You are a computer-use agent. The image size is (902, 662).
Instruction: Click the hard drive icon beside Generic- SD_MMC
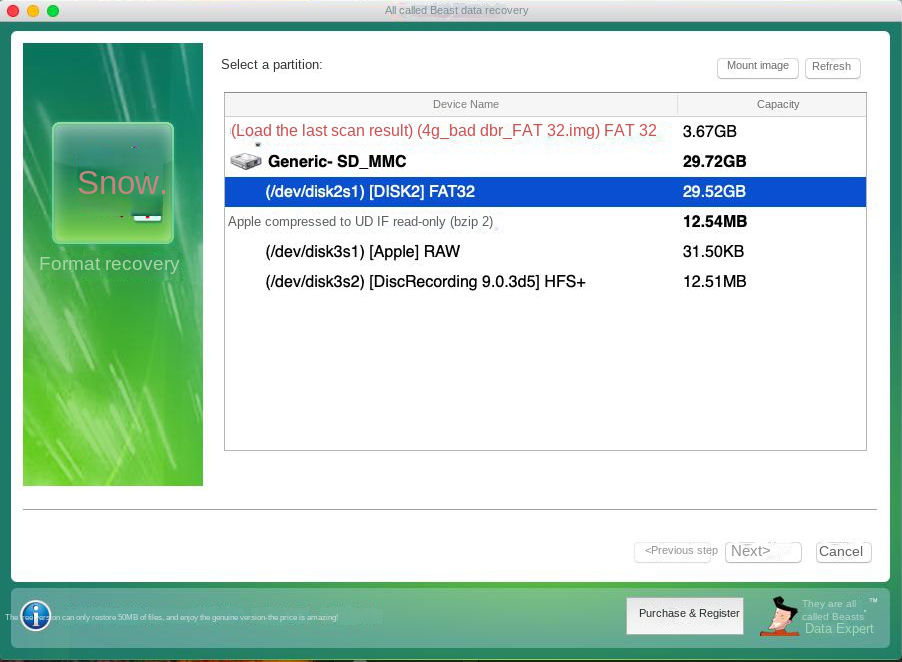click(x=244, y=160)
